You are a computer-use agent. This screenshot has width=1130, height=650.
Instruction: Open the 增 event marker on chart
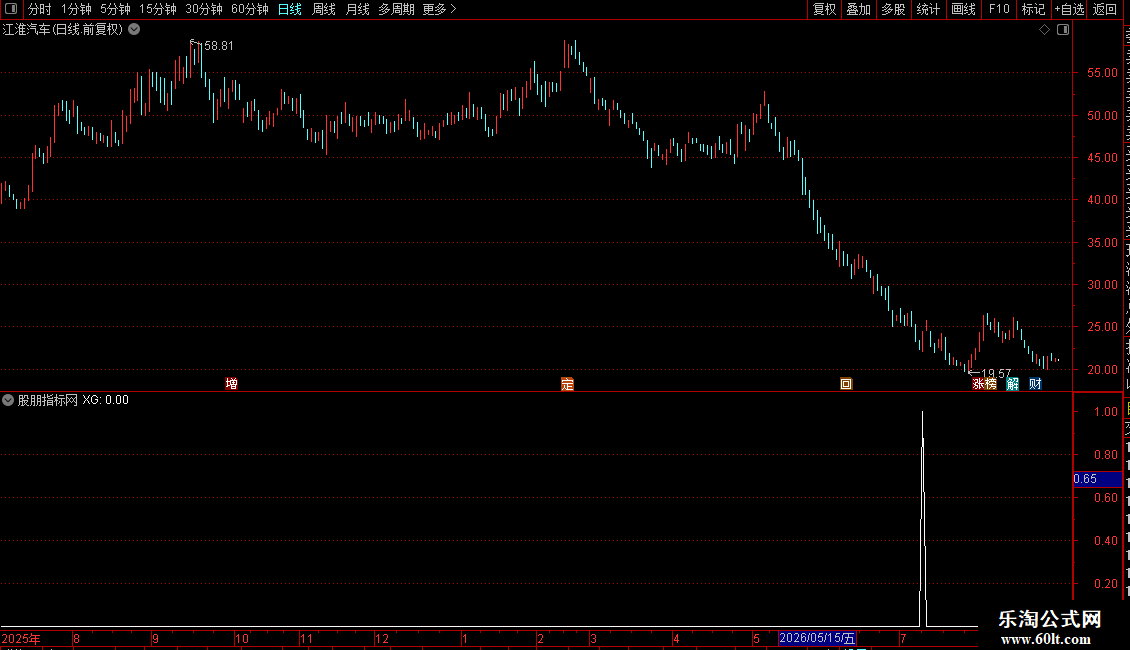point(231,383)
